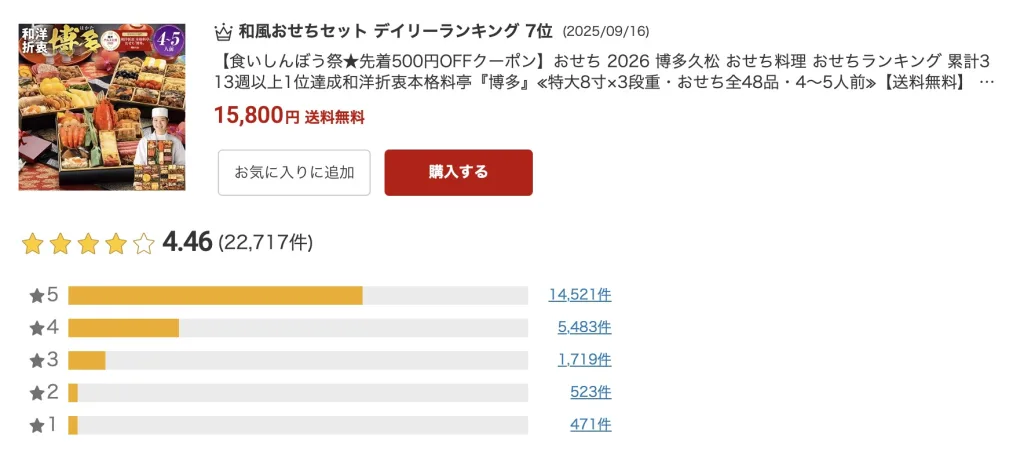Click the crown ranking icon

pos(224,30)
